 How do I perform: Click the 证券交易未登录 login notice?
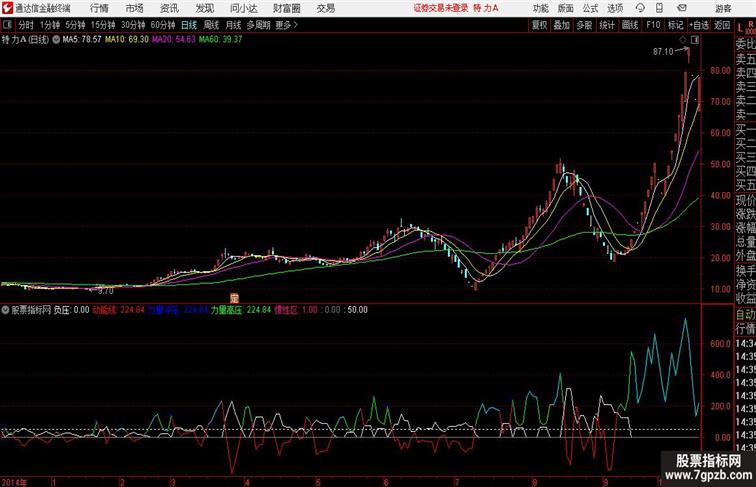tap(441, 8)
